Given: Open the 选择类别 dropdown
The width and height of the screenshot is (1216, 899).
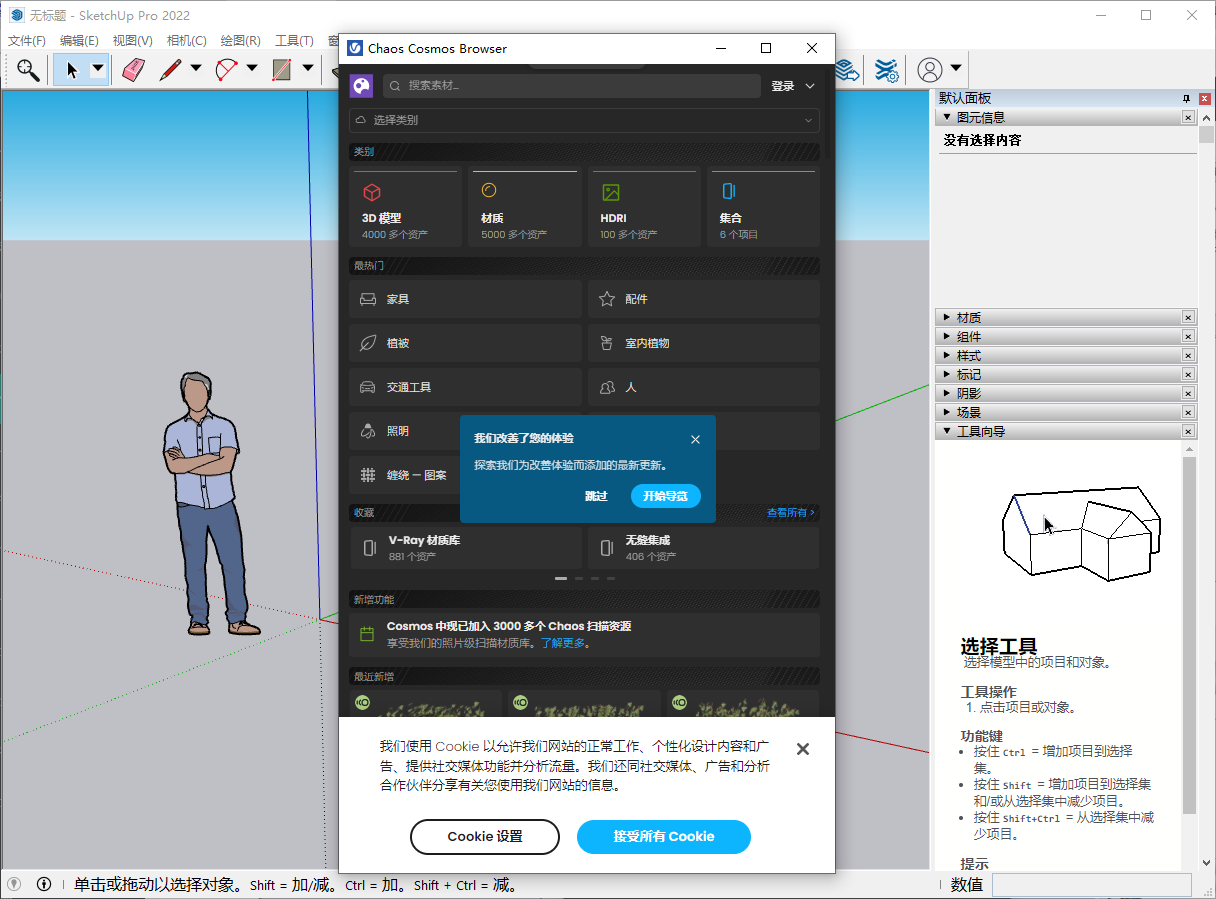Looking at the screenshot, I should pyautogui.click(x=584, y=119).
